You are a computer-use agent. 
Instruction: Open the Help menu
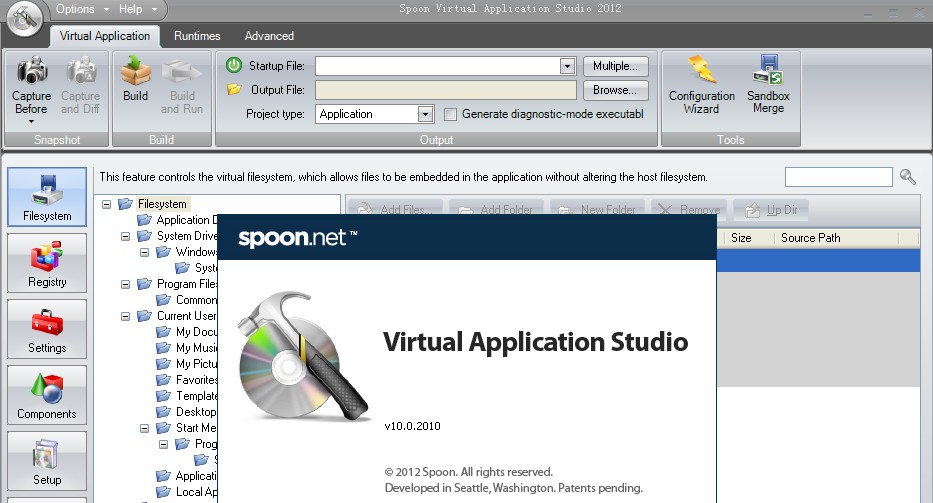tap(137, 9)
